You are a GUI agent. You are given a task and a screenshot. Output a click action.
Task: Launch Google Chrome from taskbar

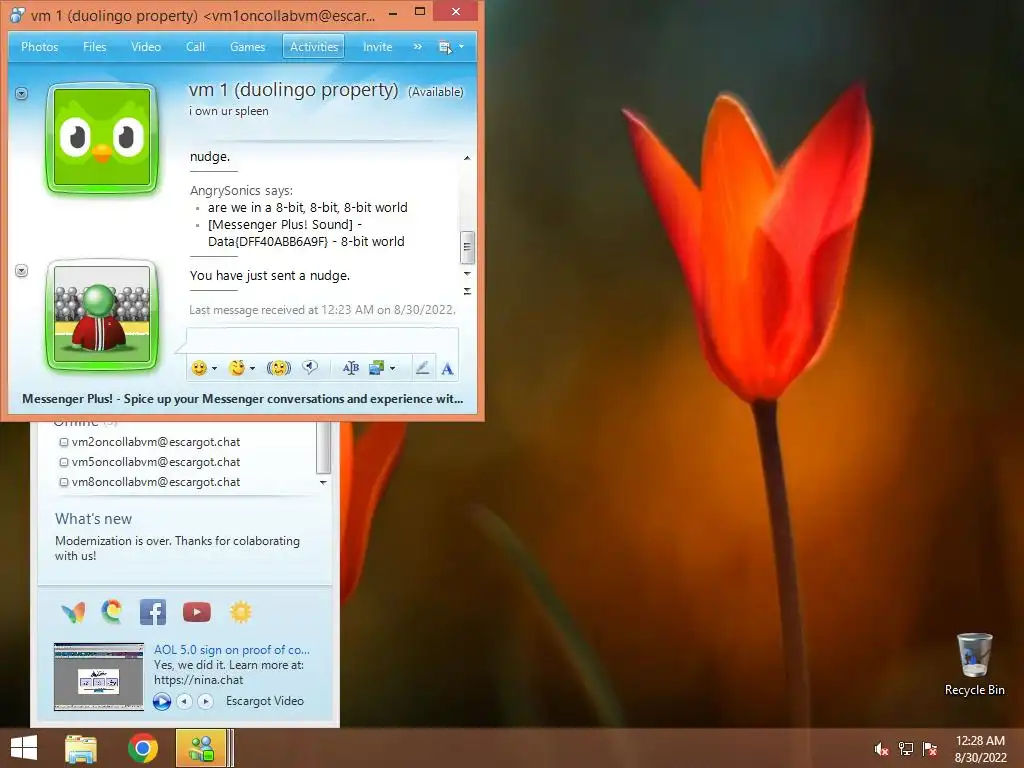pos(143,748)
